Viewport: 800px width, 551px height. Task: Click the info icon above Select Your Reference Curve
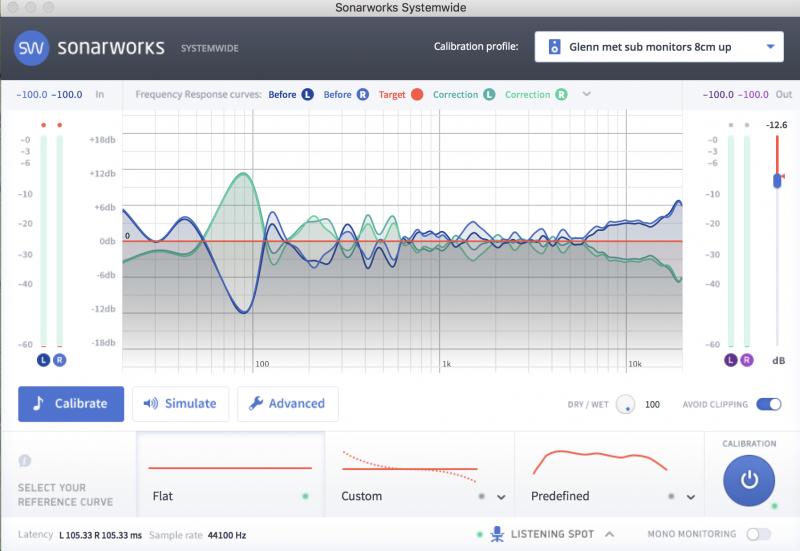[x=24, y=461]
